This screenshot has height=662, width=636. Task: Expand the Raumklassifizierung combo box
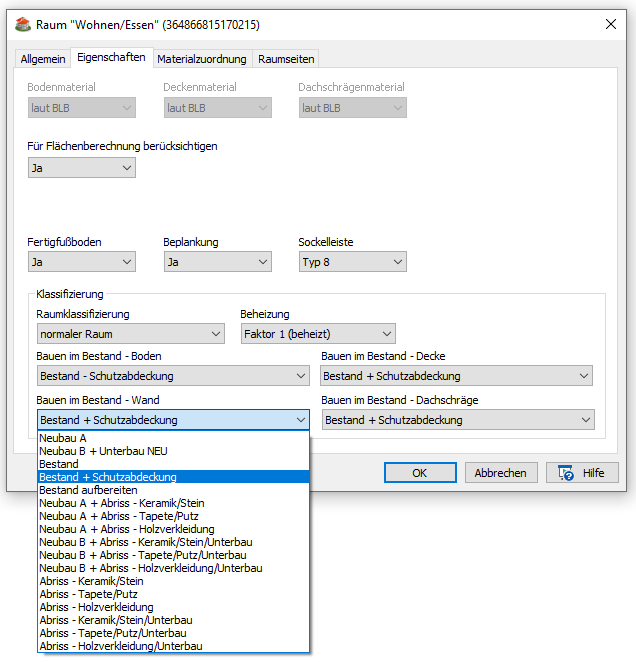click(x=130, y=334)
